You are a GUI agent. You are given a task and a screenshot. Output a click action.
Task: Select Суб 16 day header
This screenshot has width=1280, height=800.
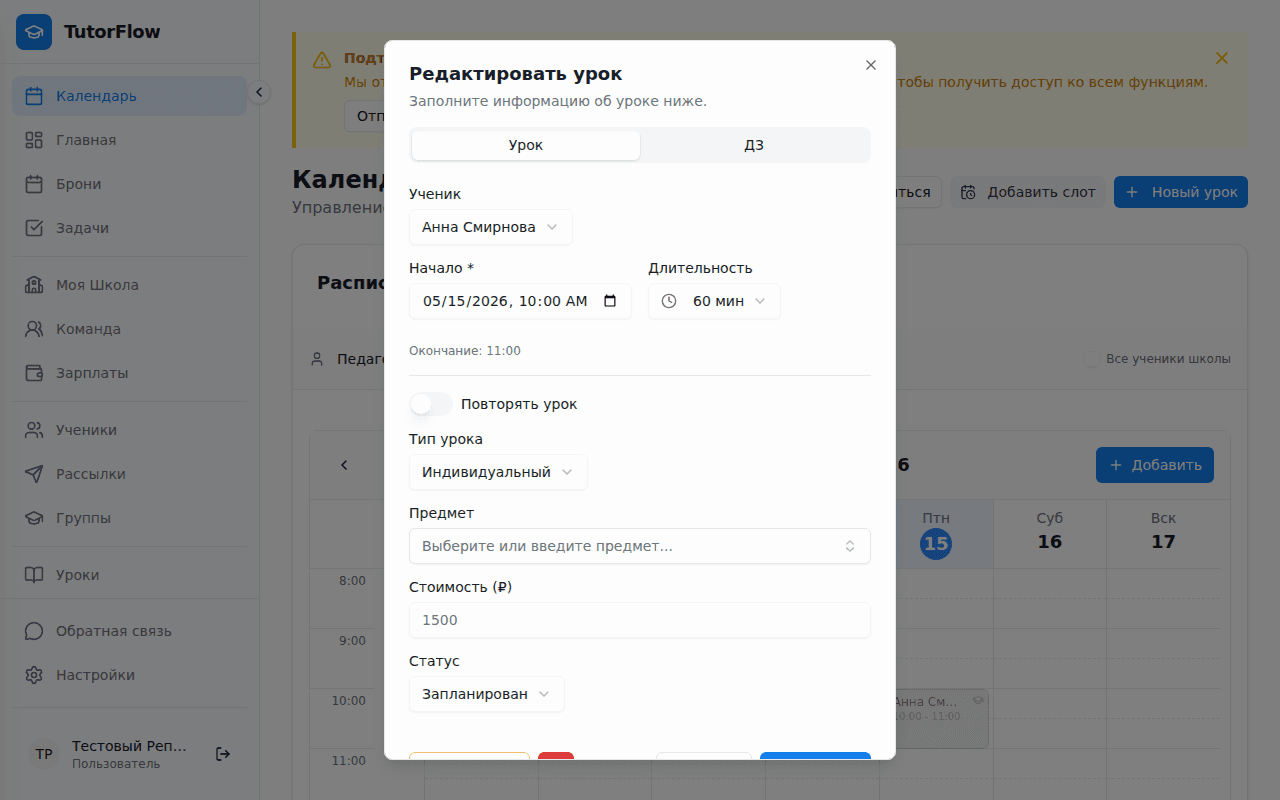tap(1050, 534)
